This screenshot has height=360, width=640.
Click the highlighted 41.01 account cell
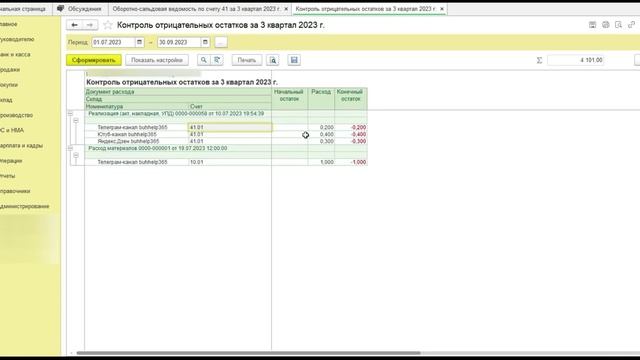[x=230, y=127]
